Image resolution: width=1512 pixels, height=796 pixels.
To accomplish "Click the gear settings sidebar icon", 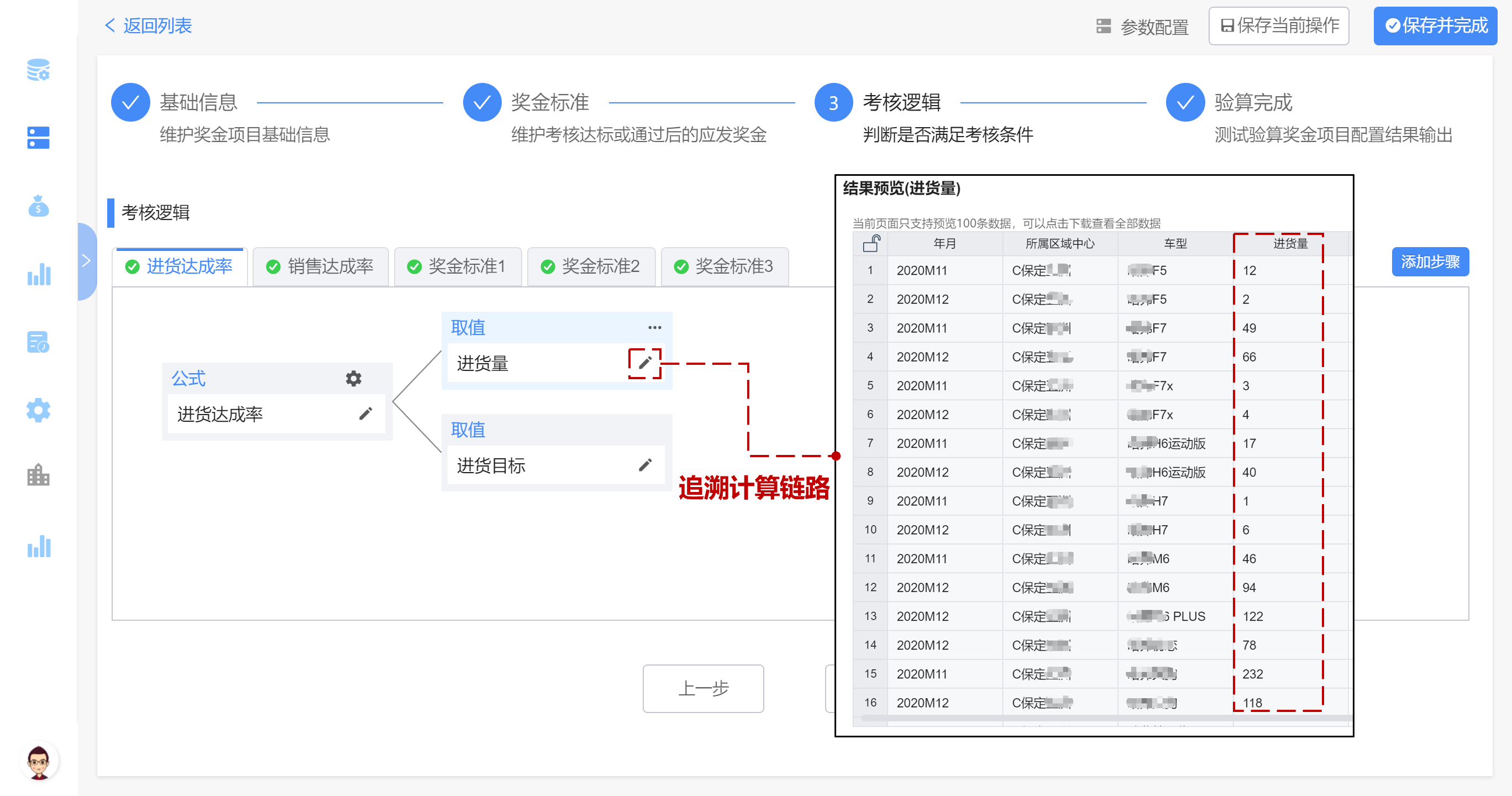I will pos(38,410).
